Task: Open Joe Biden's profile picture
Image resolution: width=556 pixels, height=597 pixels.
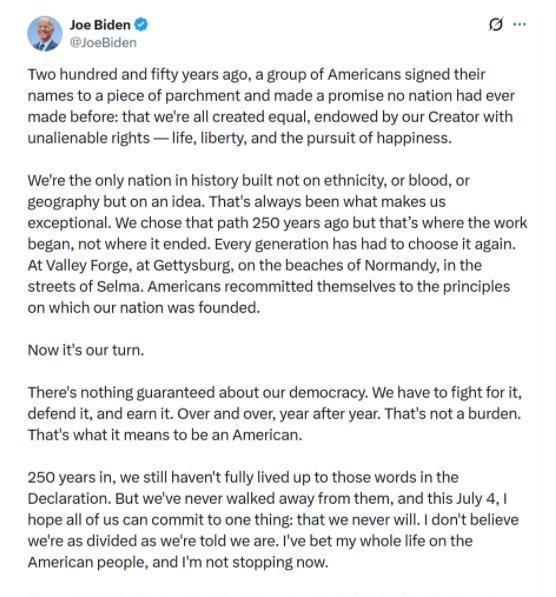Action: (45, 34)
